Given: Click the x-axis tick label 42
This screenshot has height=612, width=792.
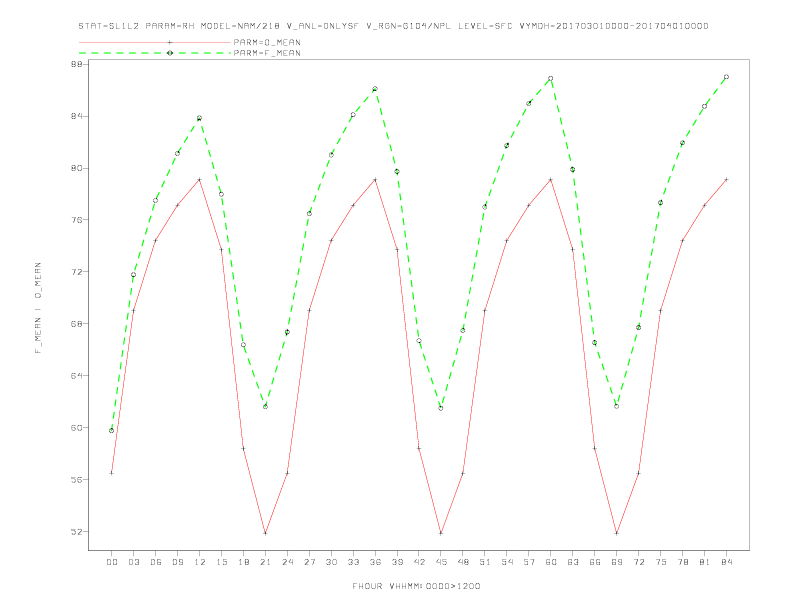Looking at the screenshot, I should pos(419,562).
